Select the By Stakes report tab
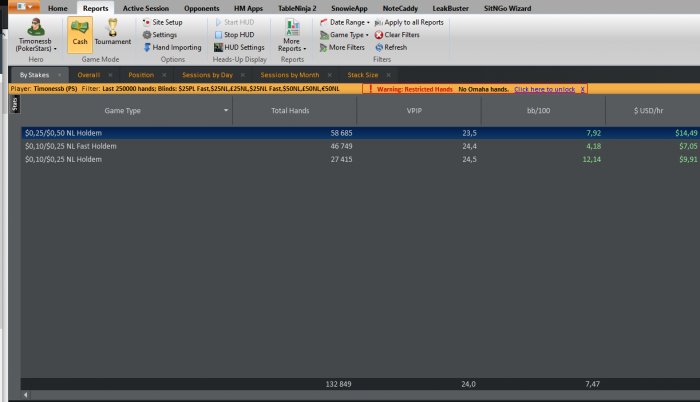Viewport: 700px width, 402px height. [x=34, y=75]
